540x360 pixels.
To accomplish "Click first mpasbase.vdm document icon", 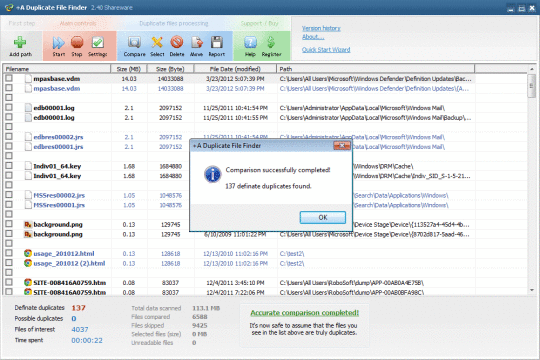I will pyautogui.click(x=28, y=79).
